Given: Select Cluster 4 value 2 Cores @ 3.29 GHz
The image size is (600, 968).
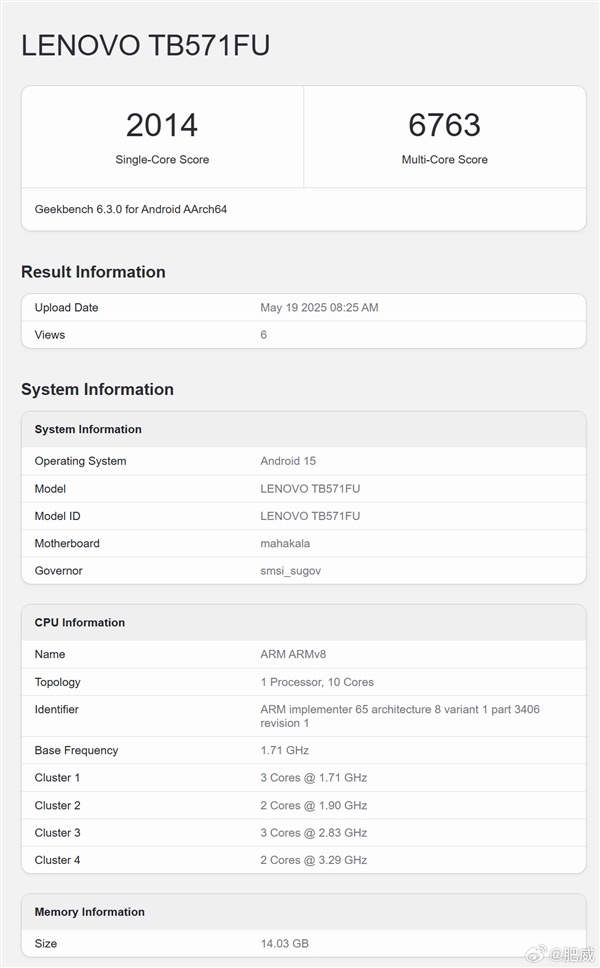Looking at the screenshot, I should tap(313, 860).
